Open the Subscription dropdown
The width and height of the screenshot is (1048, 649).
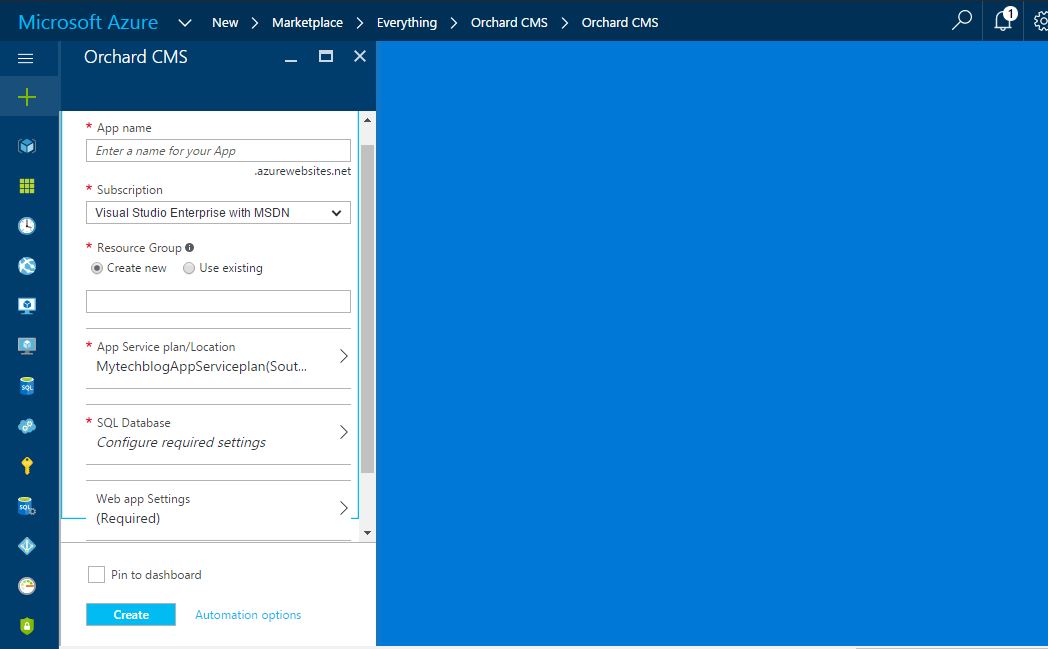click(x=218, y=213)
